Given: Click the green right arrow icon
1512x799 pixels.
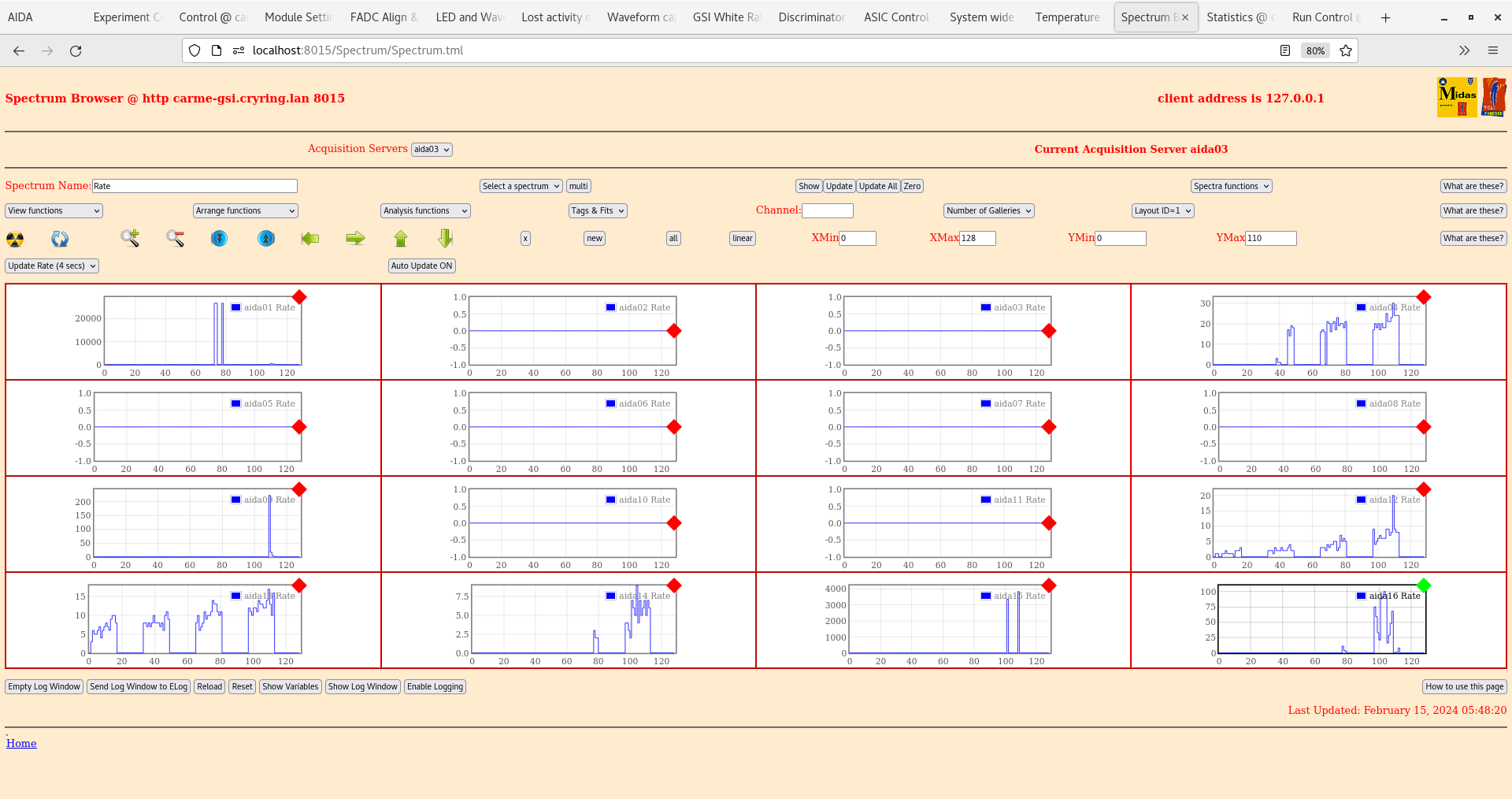Looking at the screenshot, I should [x=355, y=238].
